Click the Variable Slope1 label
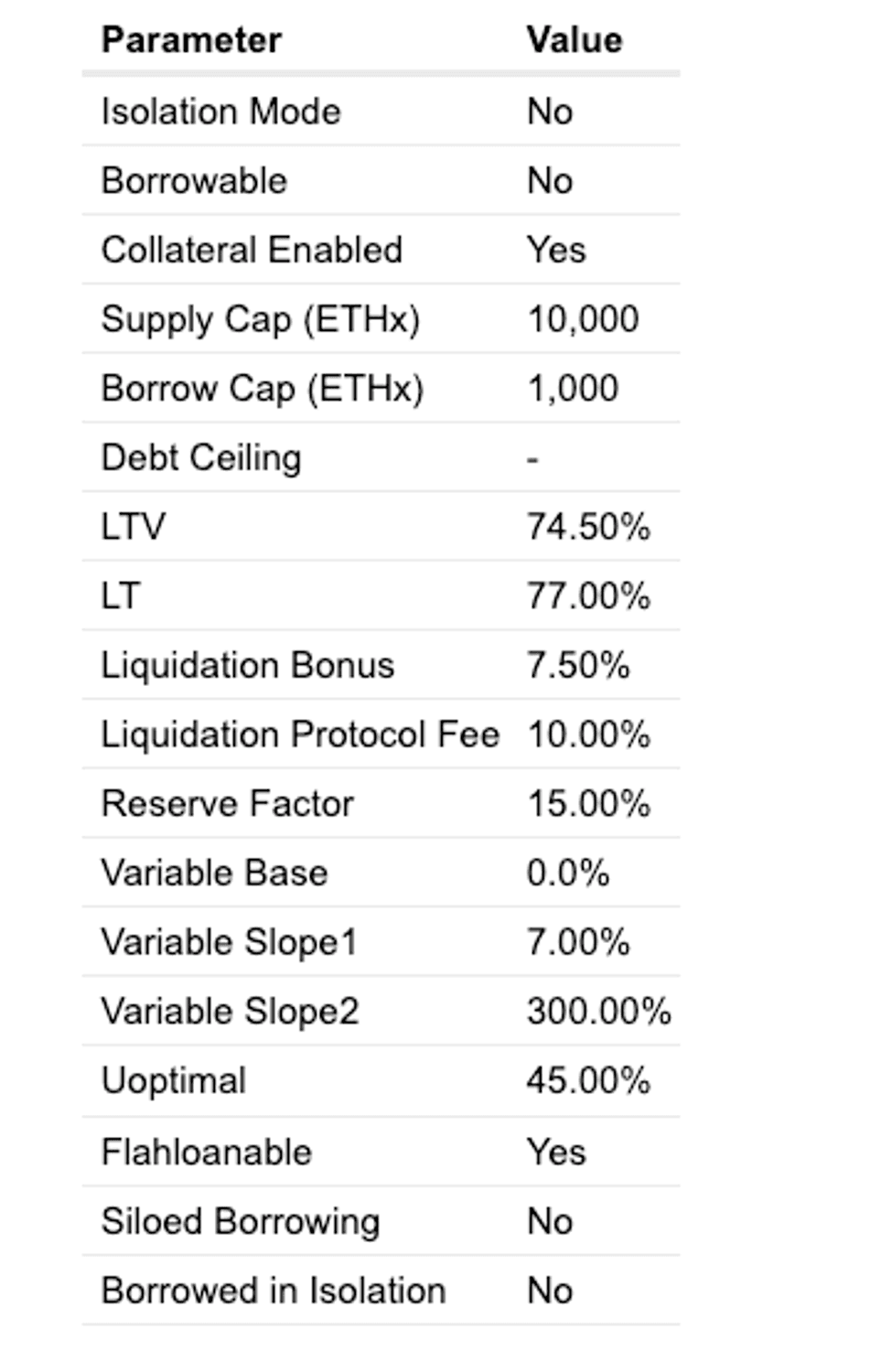Image resolution: width=870 pixels, height=1372 pixels. (x=229, y=942)
